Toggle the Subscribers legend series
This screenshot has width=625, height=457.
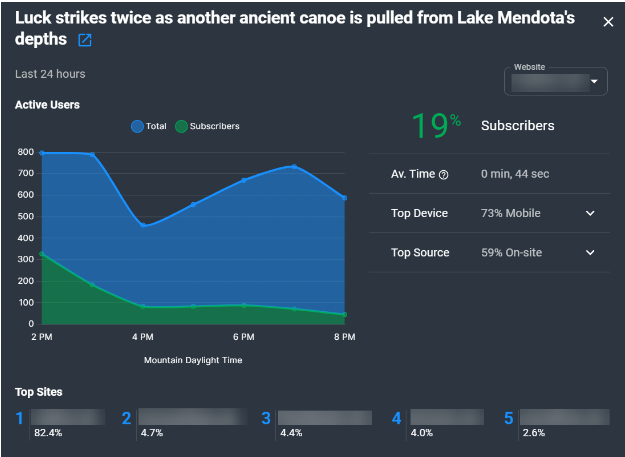(x=207, y=126)
